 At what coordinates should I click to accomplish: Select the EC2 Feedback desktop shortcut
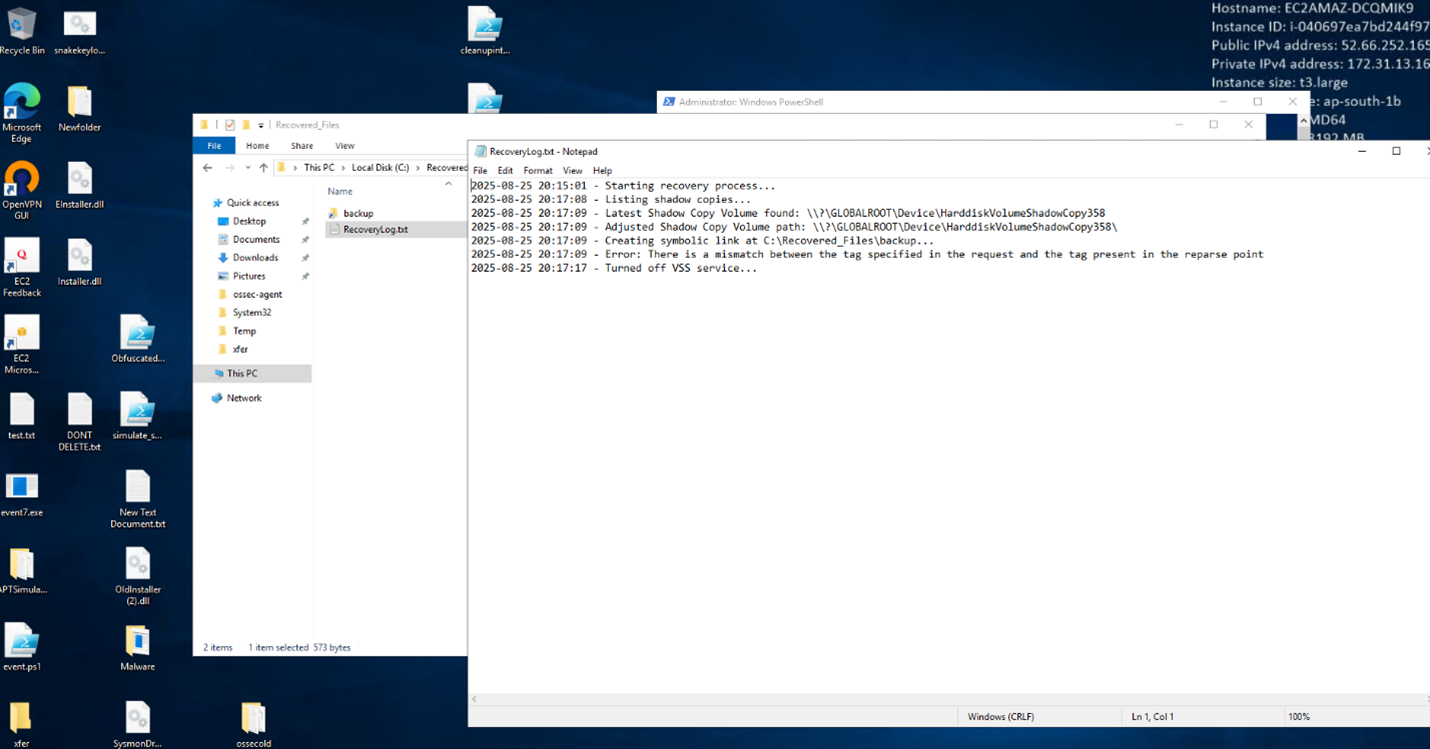click(x=21, y=258)
